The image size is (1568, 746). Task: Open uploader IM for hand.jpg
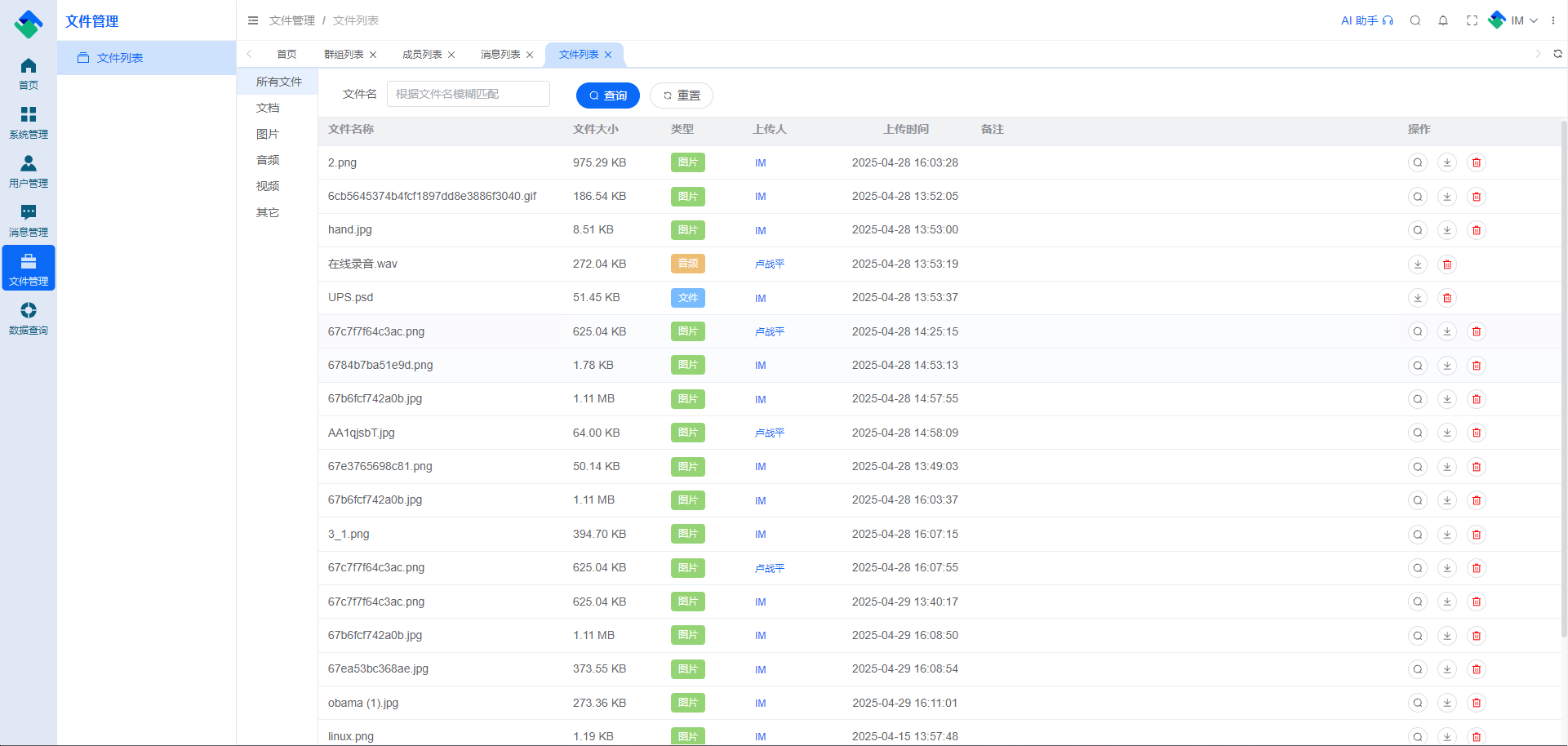click(761, 231)
